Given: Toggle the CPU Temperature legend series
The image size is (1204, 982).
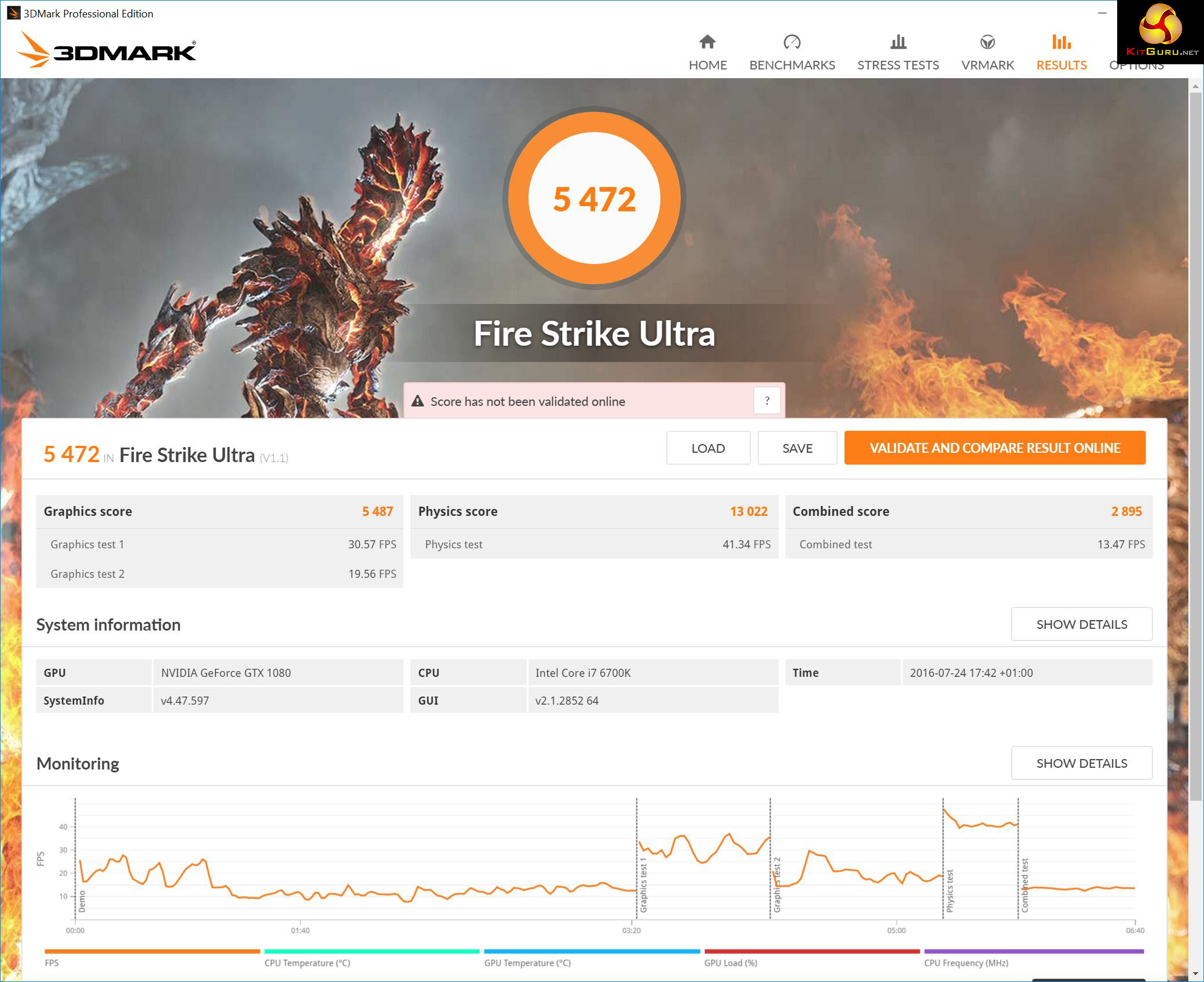Looking at the screenshot, I should pyautogui.click(x=307, y=963).
